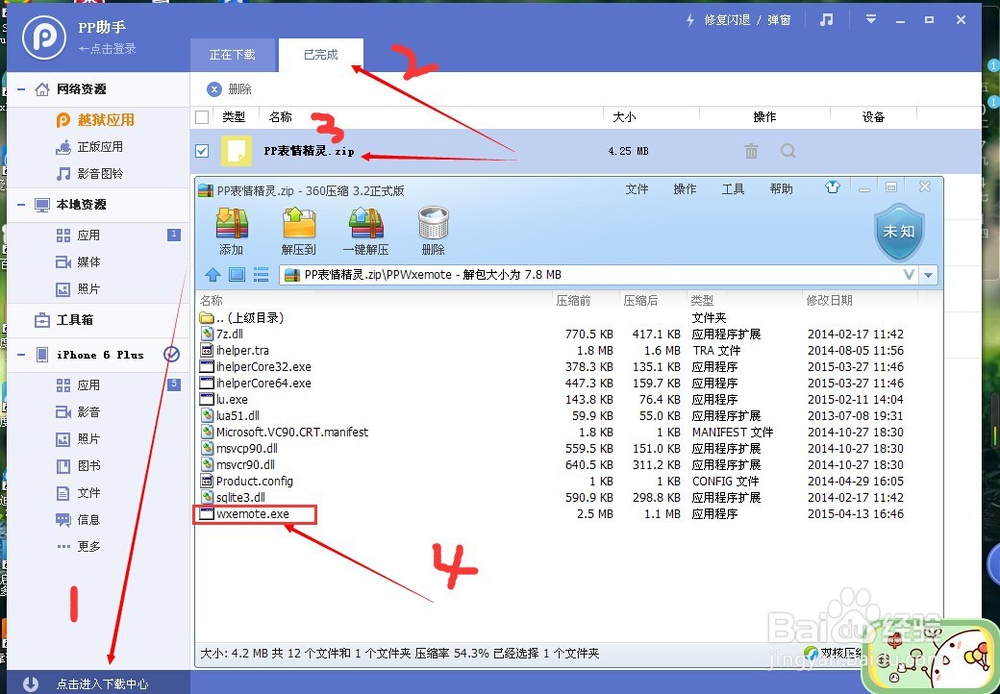This screenshot has height=694, width=1000.
Task: Select 正版应用 in sidebar
Action: [x=89, y=147]
